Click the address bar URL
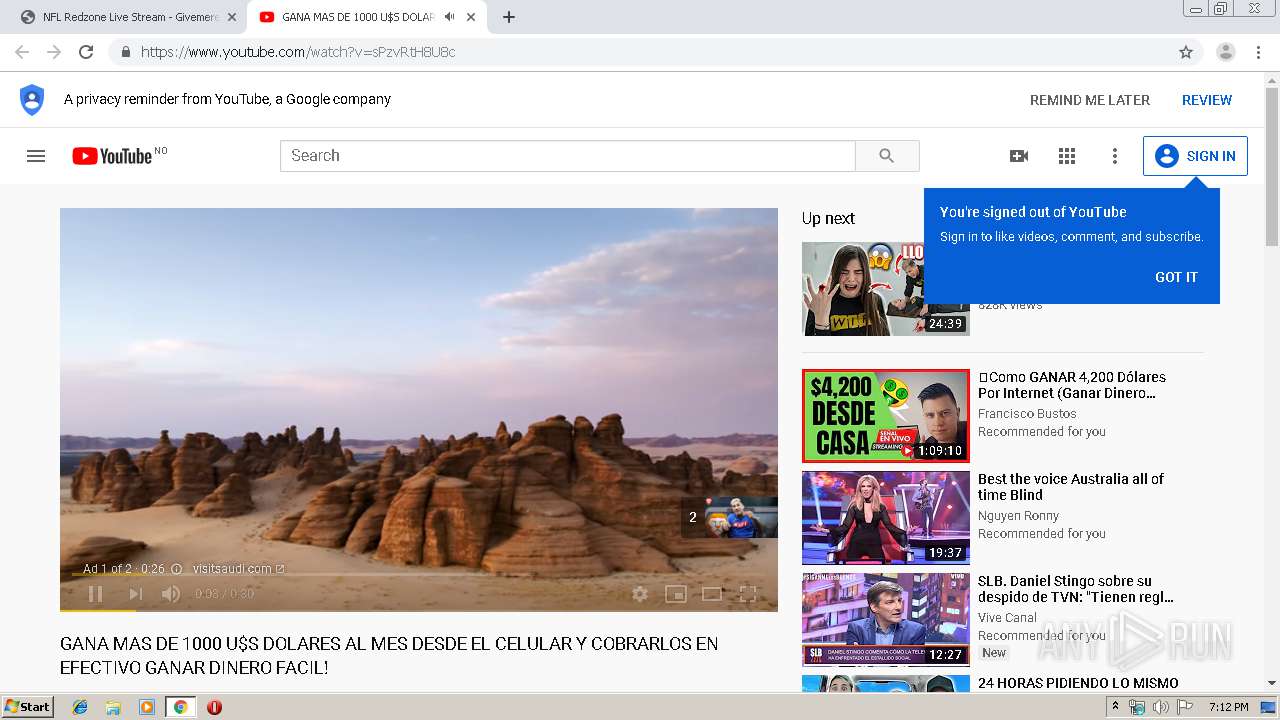Viewport: 1280px width, 720px height. click(x=298, y=52)
